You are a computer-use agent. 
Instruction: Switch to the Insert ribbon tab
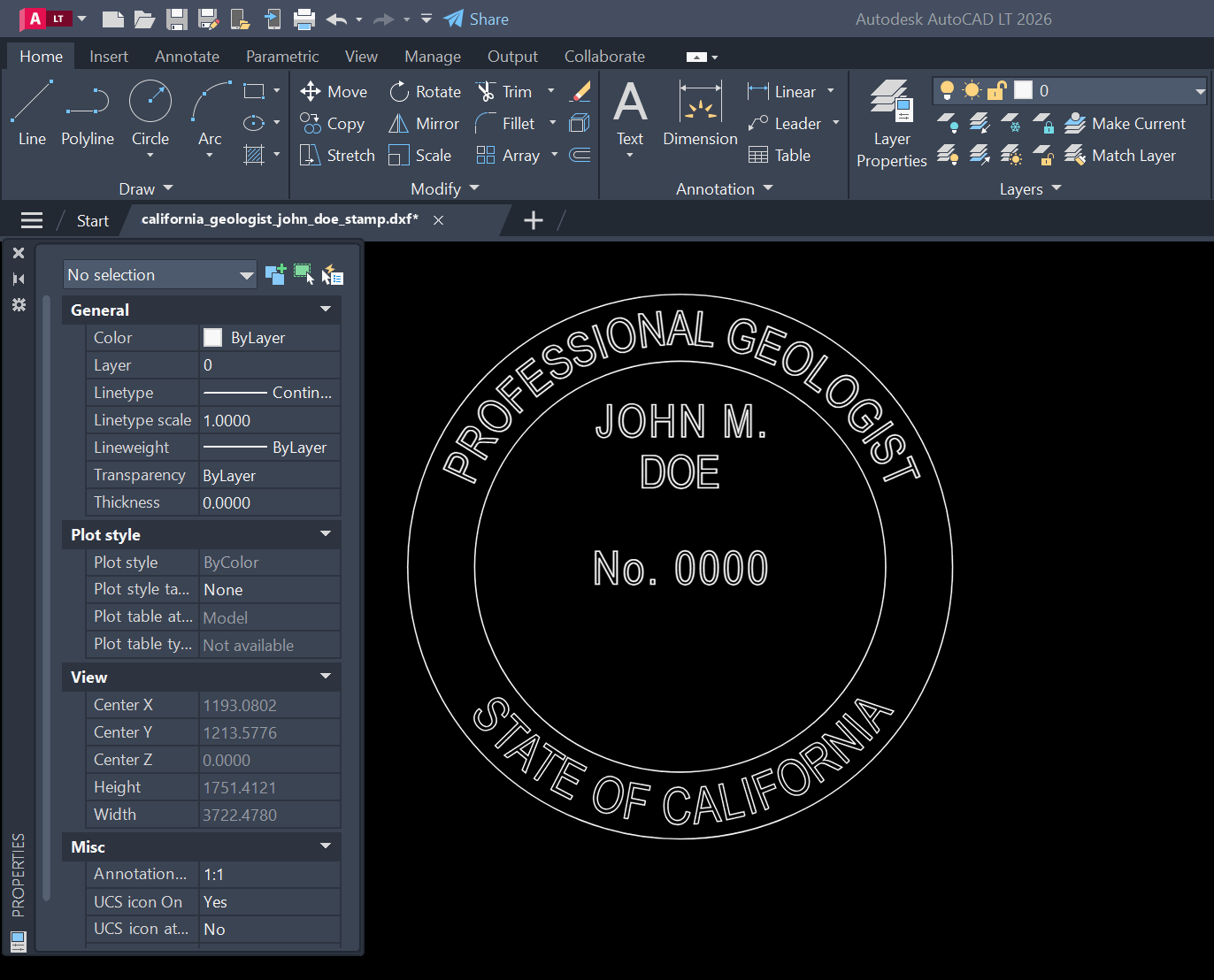(x=109, y=57)
